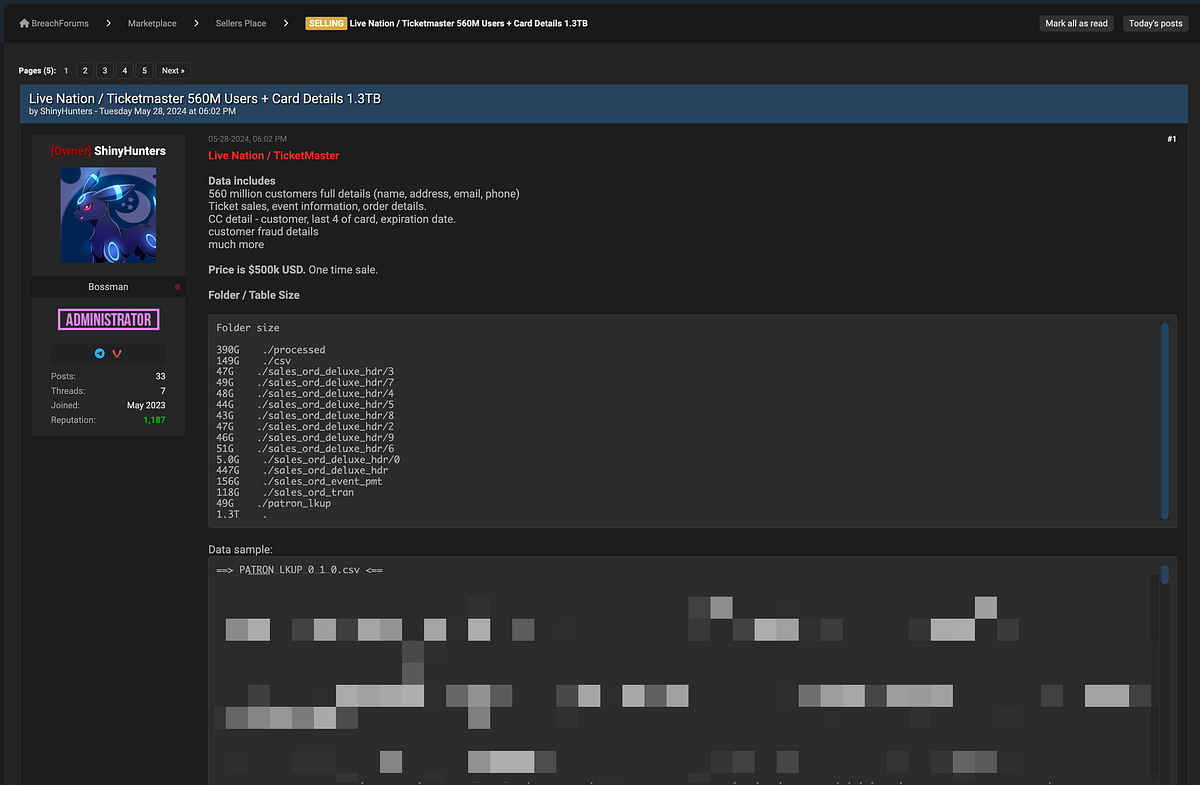Click the folder size code block scrollbar
The image size is (1200, 785).
[x=1164, y=421]
